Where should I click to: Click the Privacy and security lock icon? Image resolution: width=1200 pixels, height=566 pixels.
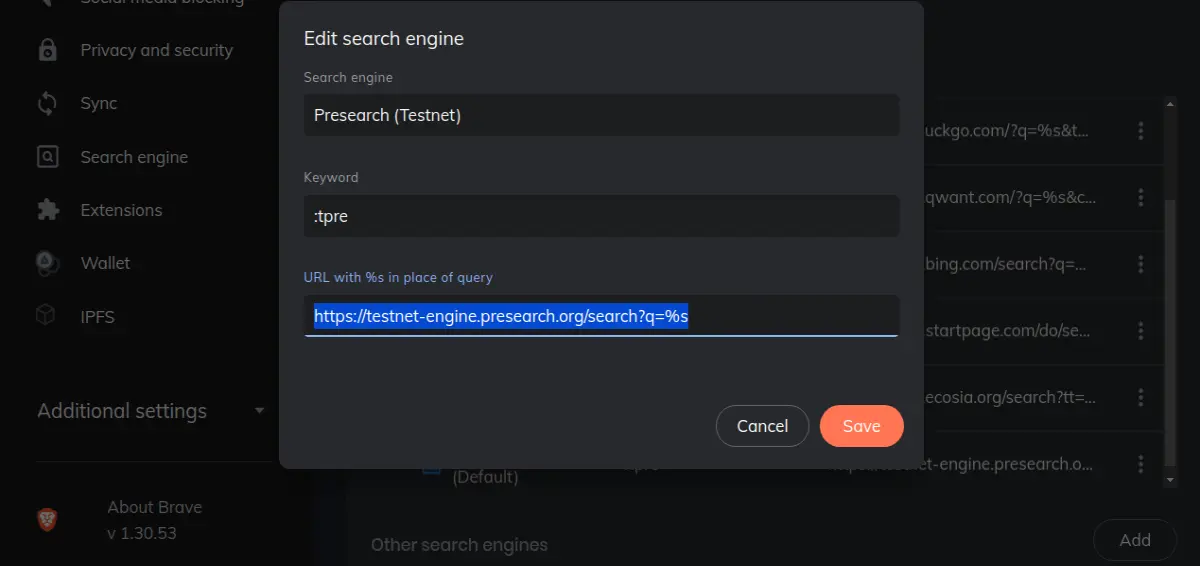pyautogui.click(x=47, y=50)
